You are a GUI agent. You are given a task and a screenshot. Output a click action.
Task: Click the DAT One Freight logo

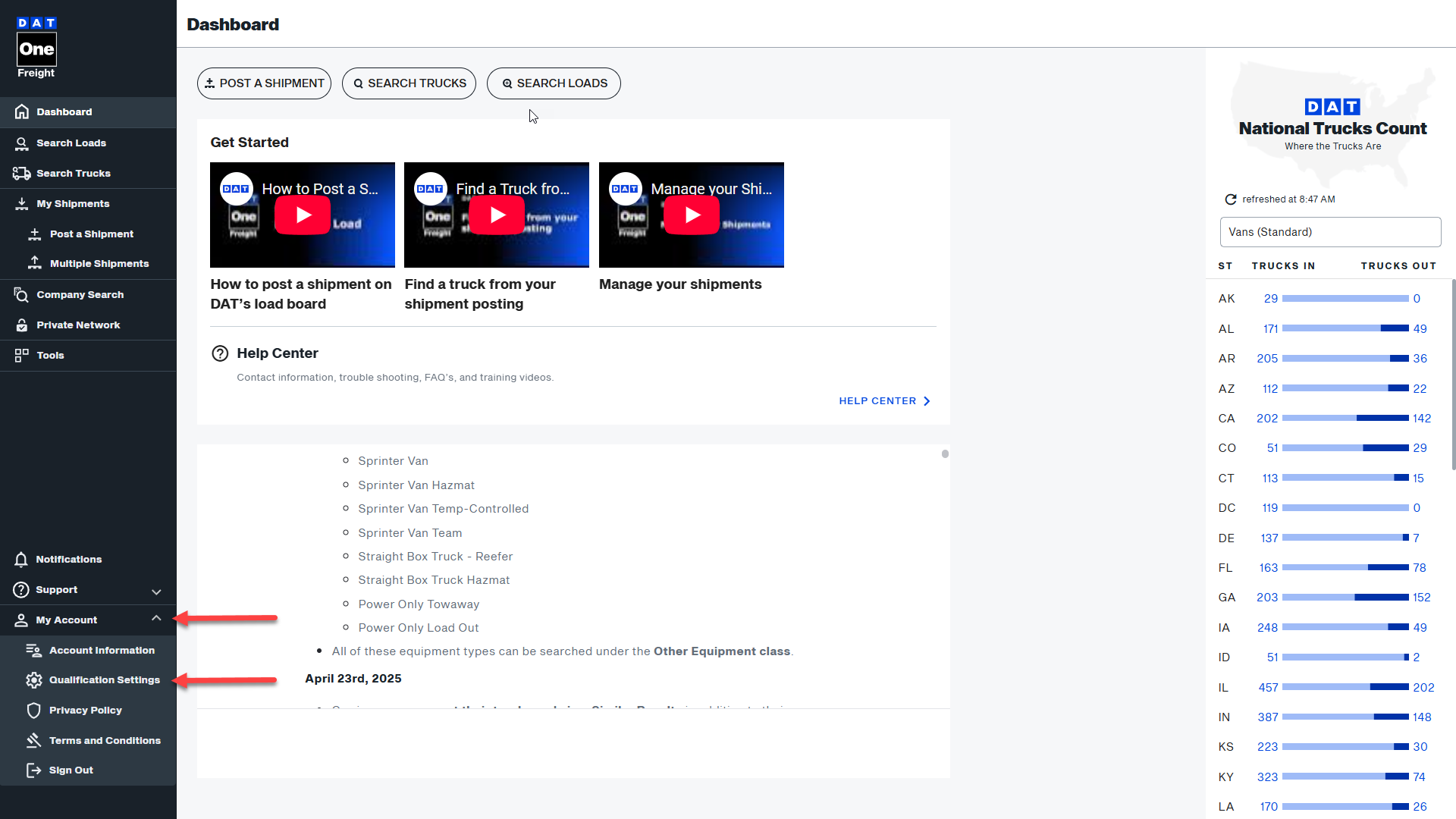[36, 47]
